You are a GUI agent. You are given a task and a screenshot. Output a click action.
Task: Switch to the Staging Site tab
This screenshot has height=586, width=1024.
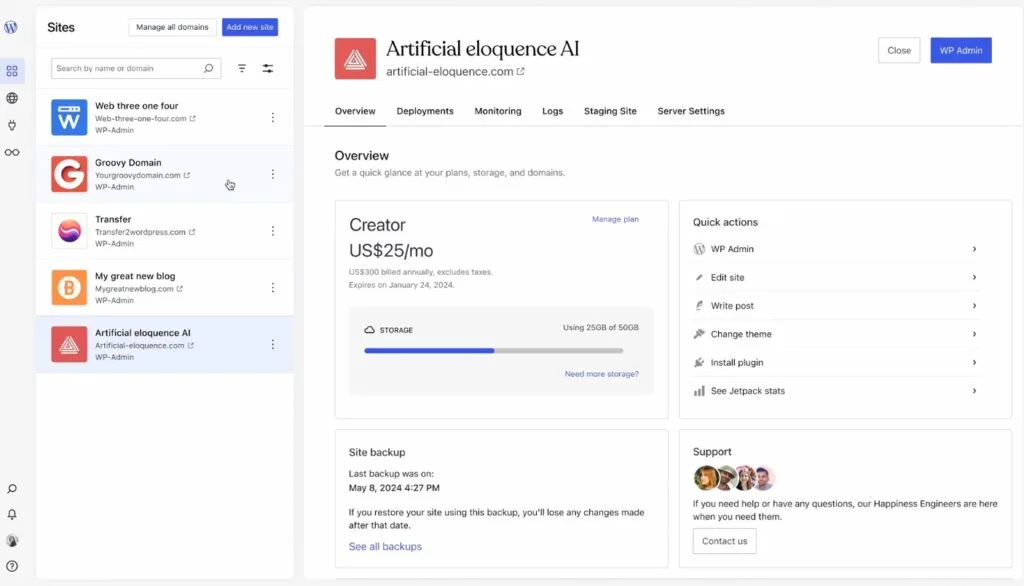pyautogui.click(x=610, y=111)
